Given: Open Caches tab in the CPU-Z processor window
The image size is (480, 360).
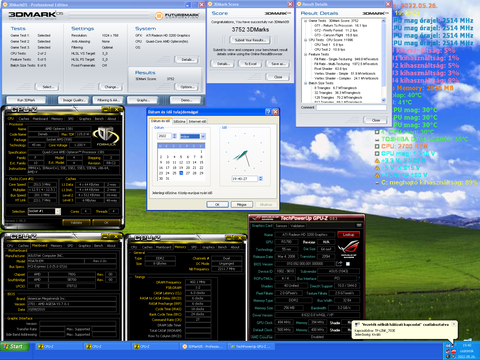Looking at the screenshot, I should (x=24, y=119).
